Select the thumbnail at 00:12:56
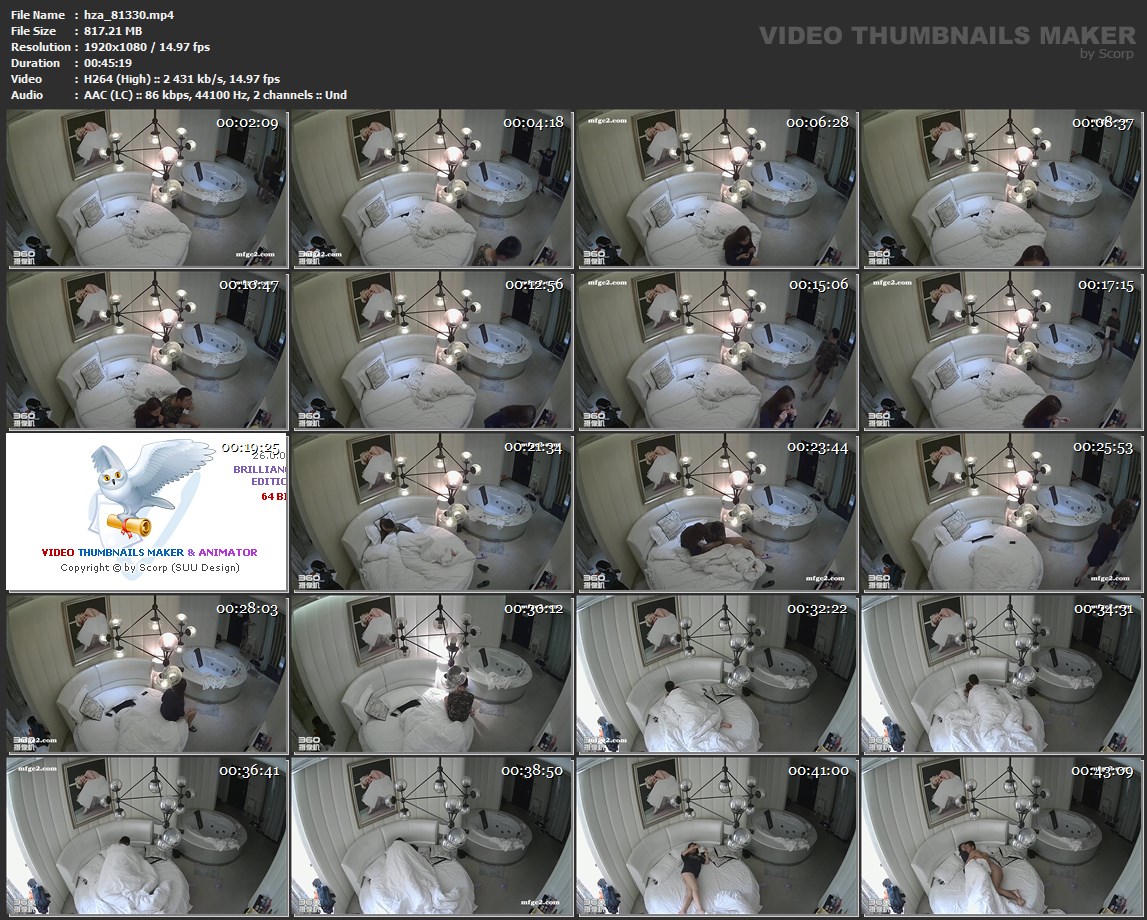Image resolution: width=1147 pixels, height=920 pixels. [x=432, y=350]
